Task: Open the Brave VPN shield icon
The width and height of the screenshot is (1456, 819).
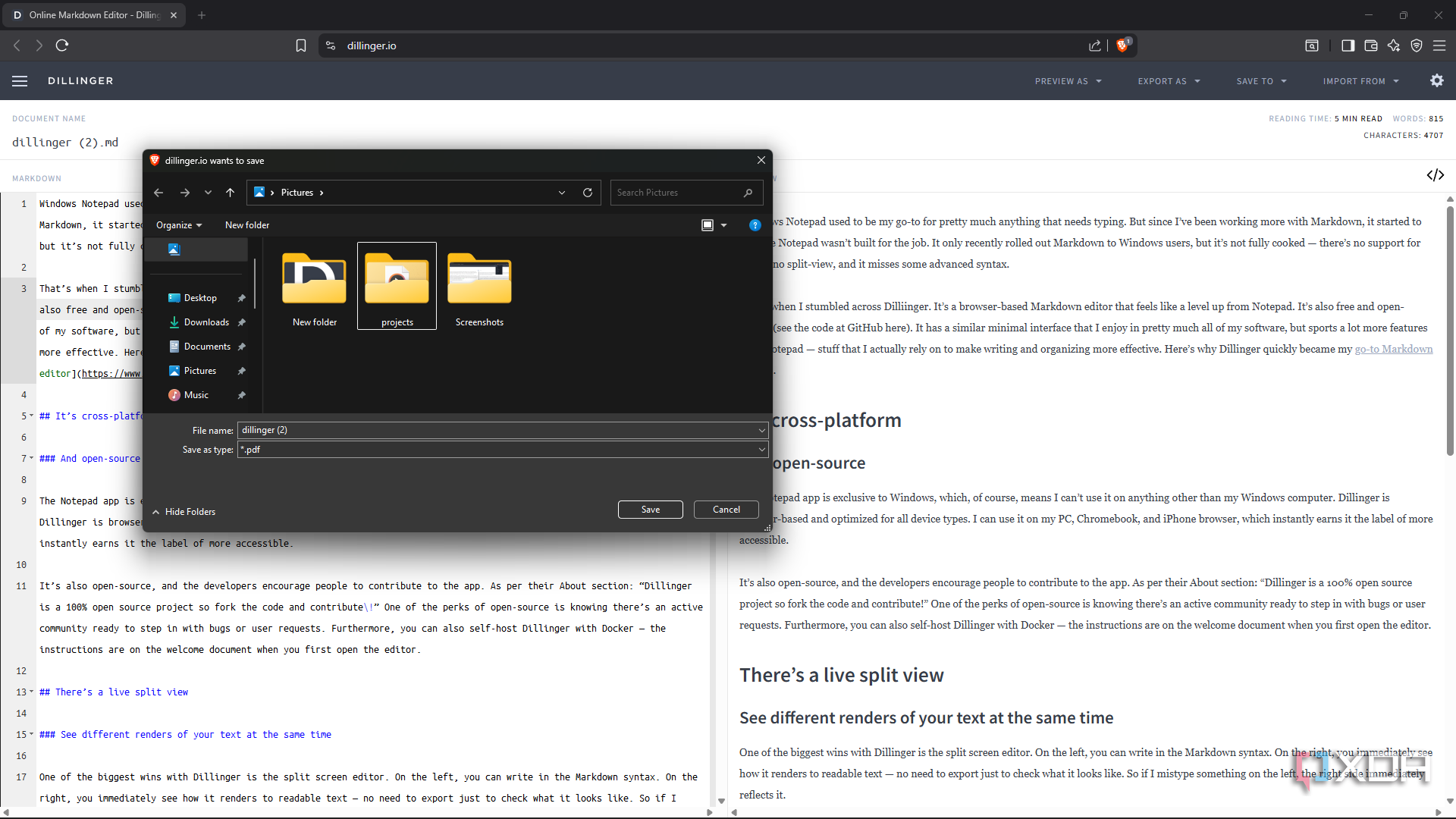Action: pos(1417,45)
